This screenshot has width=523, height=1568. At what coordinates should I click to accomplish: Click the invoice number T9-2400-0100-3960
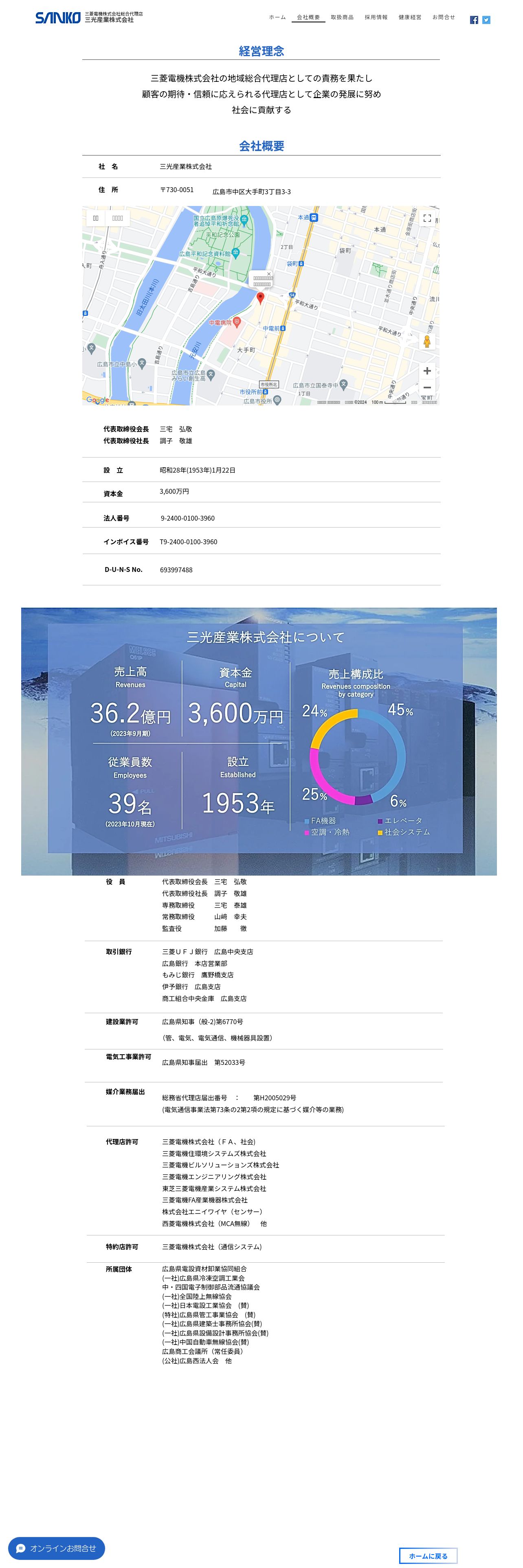tap(188, 542)
